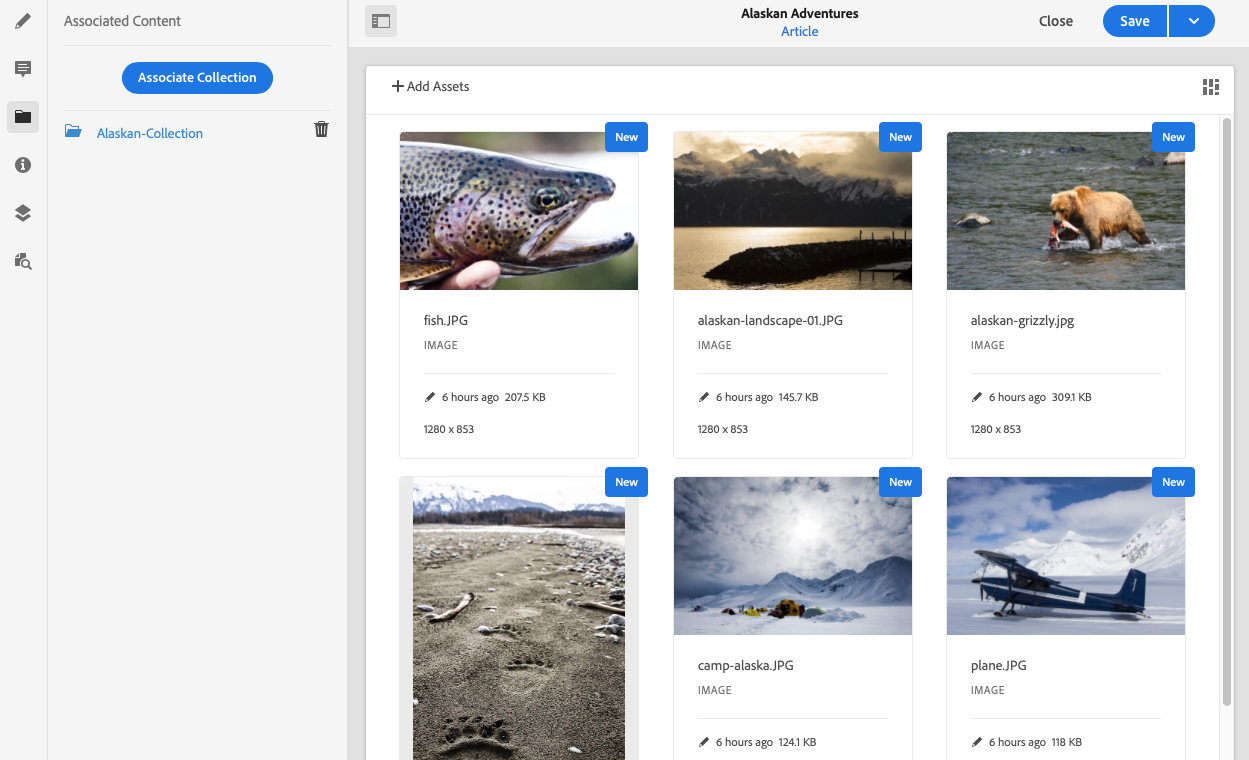Open the preview search panel icon
This screenshot has height=760, width=1249.
pyautogui.click(x=23, y=261)
